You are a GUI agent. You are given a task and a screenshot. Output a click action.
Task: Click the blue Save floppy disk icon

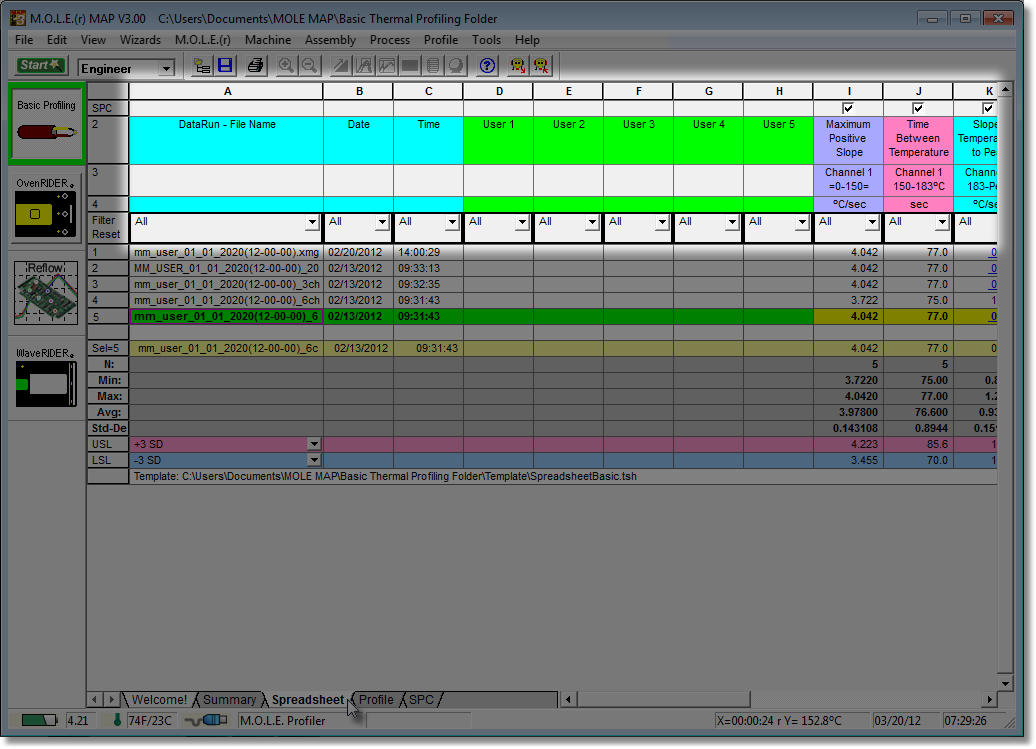[225, 65]
